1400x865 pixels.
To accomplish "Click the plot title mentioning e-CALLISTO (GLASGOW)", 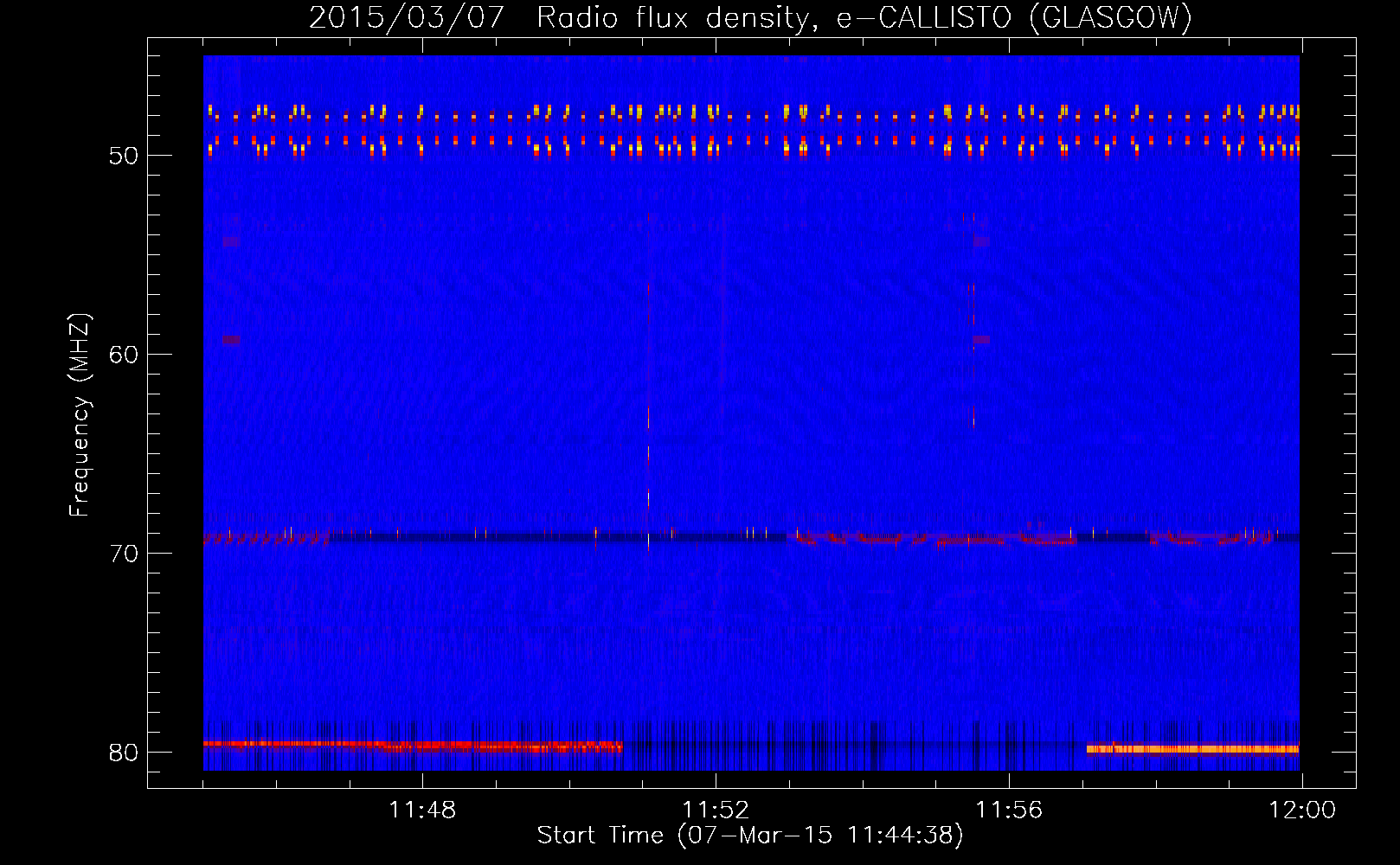I will [x=750, y=17].
